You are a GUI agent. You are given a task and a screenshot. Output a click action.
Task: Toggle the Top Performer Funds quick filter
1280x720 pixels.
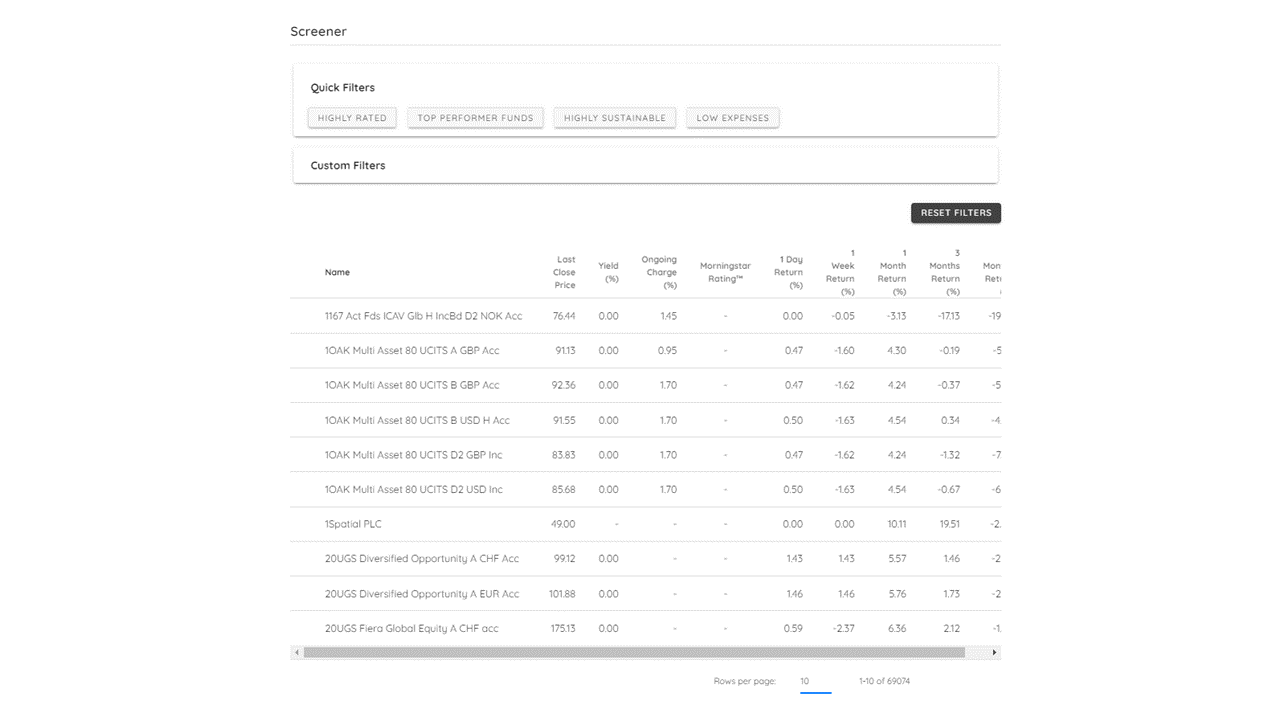(x=475, y=117)
